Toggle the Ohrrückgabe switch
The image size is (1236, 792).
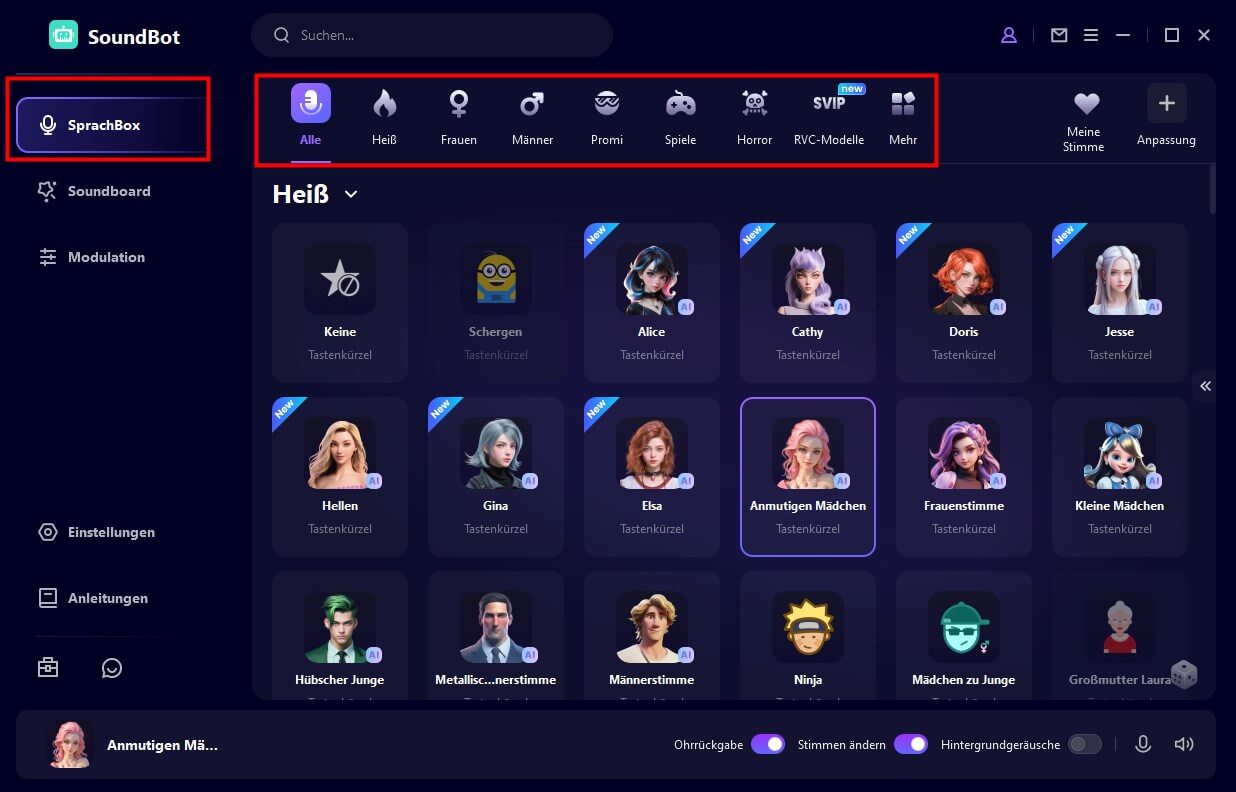pyautogui.click(x=768, y=744)
